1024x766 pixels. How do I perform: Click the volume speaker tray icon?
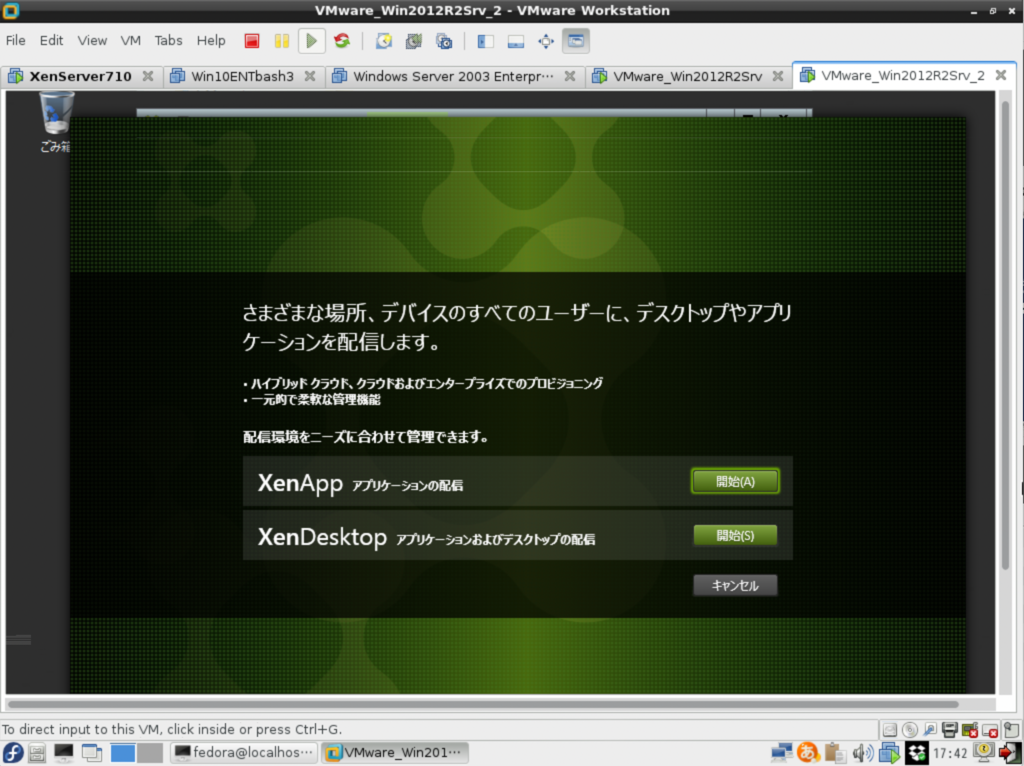tap(862, 753)
